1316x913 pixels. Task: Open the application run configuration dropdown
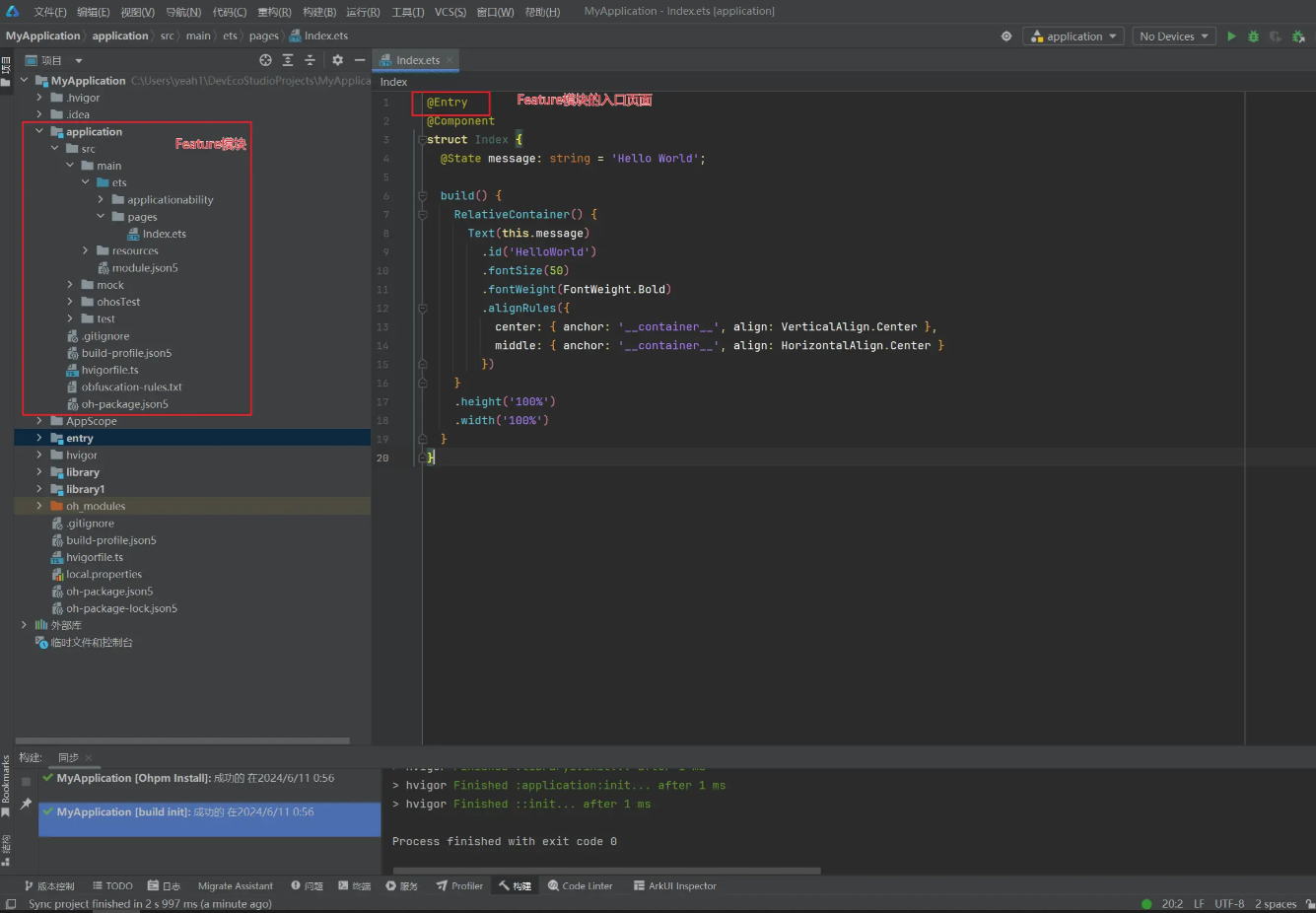click(x=1074, y=36)
